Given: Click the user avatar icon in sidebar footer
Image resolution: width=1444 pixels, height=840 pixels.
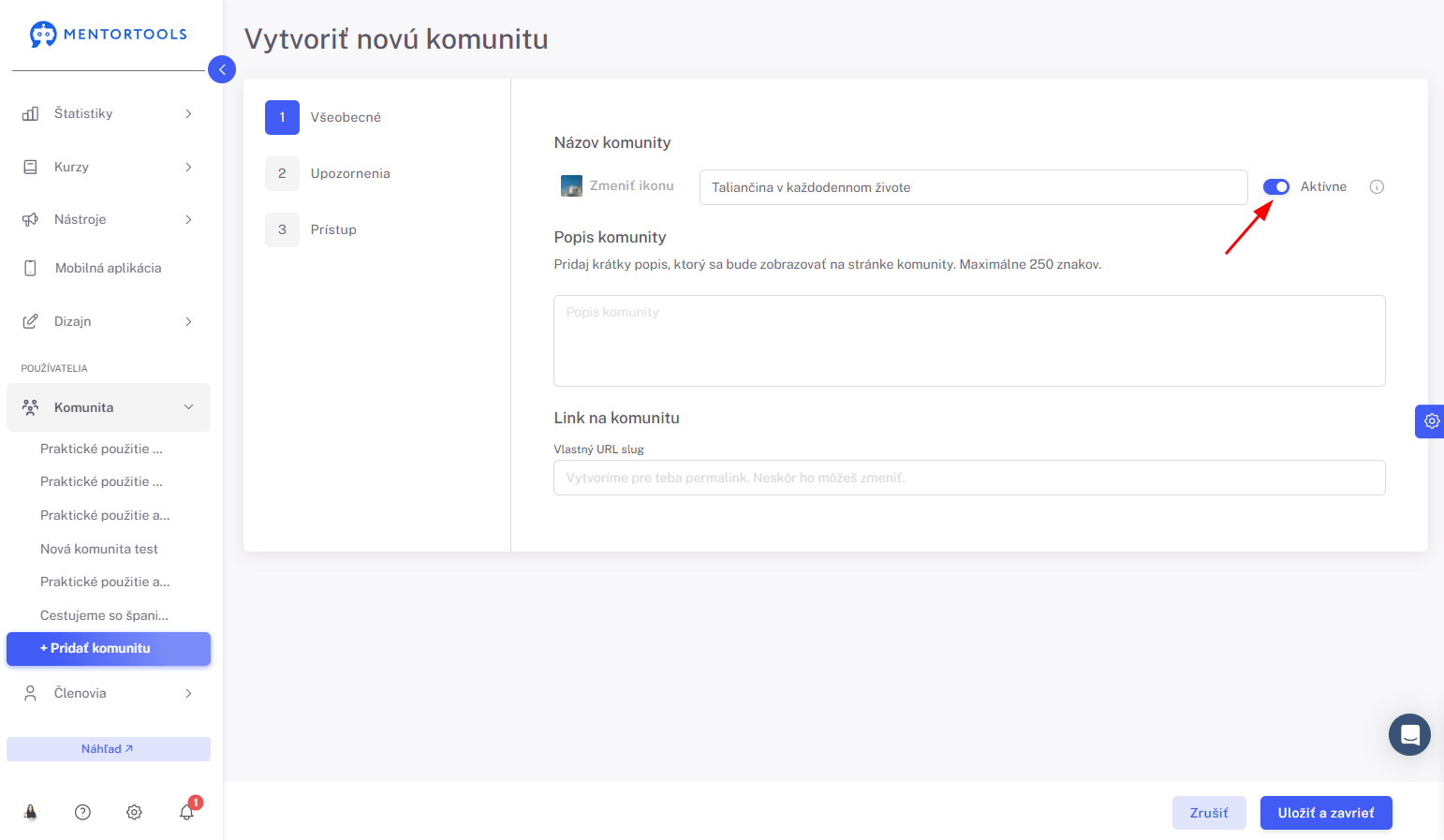Looking at the screenshot, I should click(x=31, y=812).
